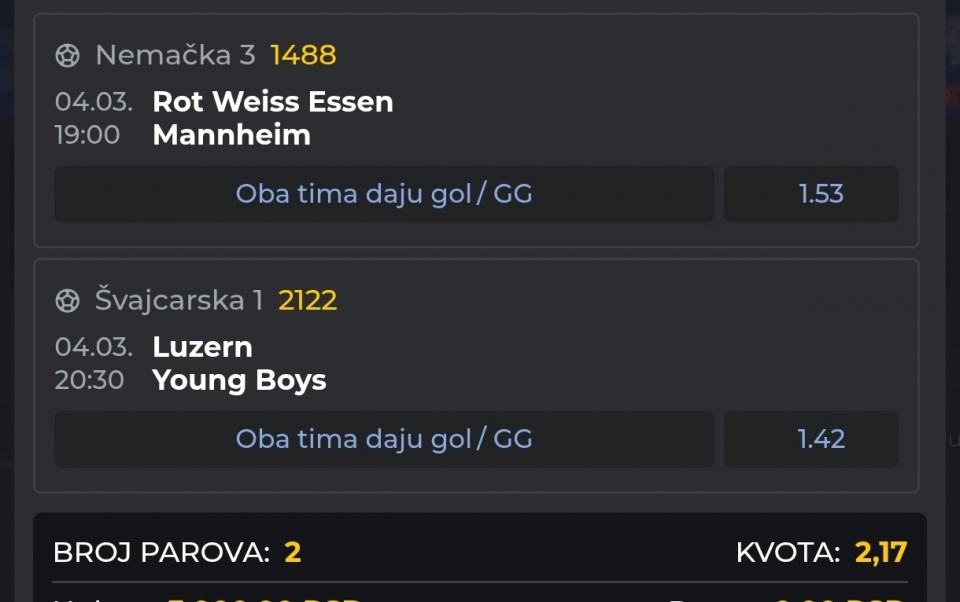Open the Mannheim team name
The image size is (960, 602).
231,135
